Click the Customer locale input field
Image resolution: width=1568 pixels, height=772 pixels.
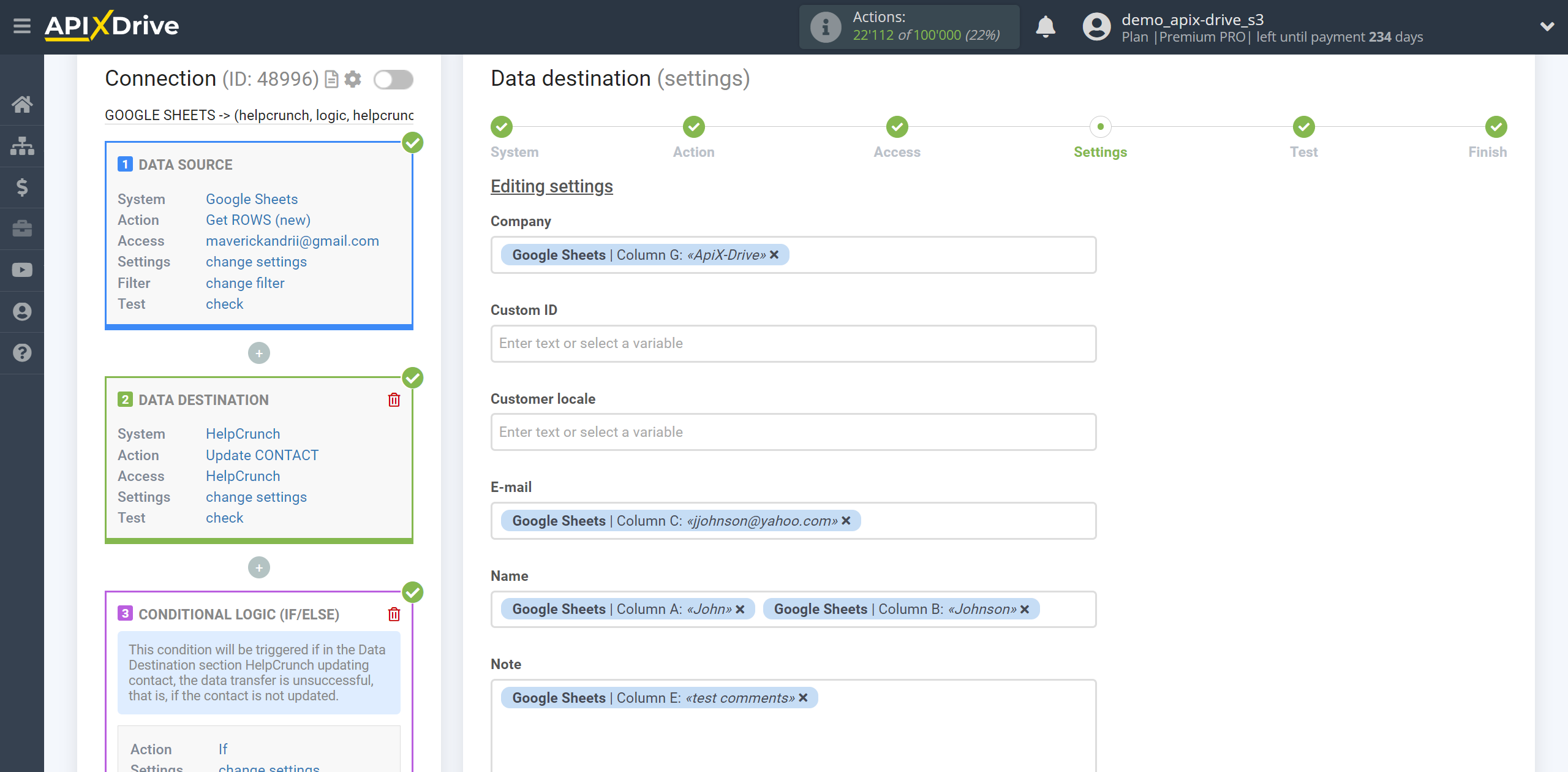(x=793, y=432)
